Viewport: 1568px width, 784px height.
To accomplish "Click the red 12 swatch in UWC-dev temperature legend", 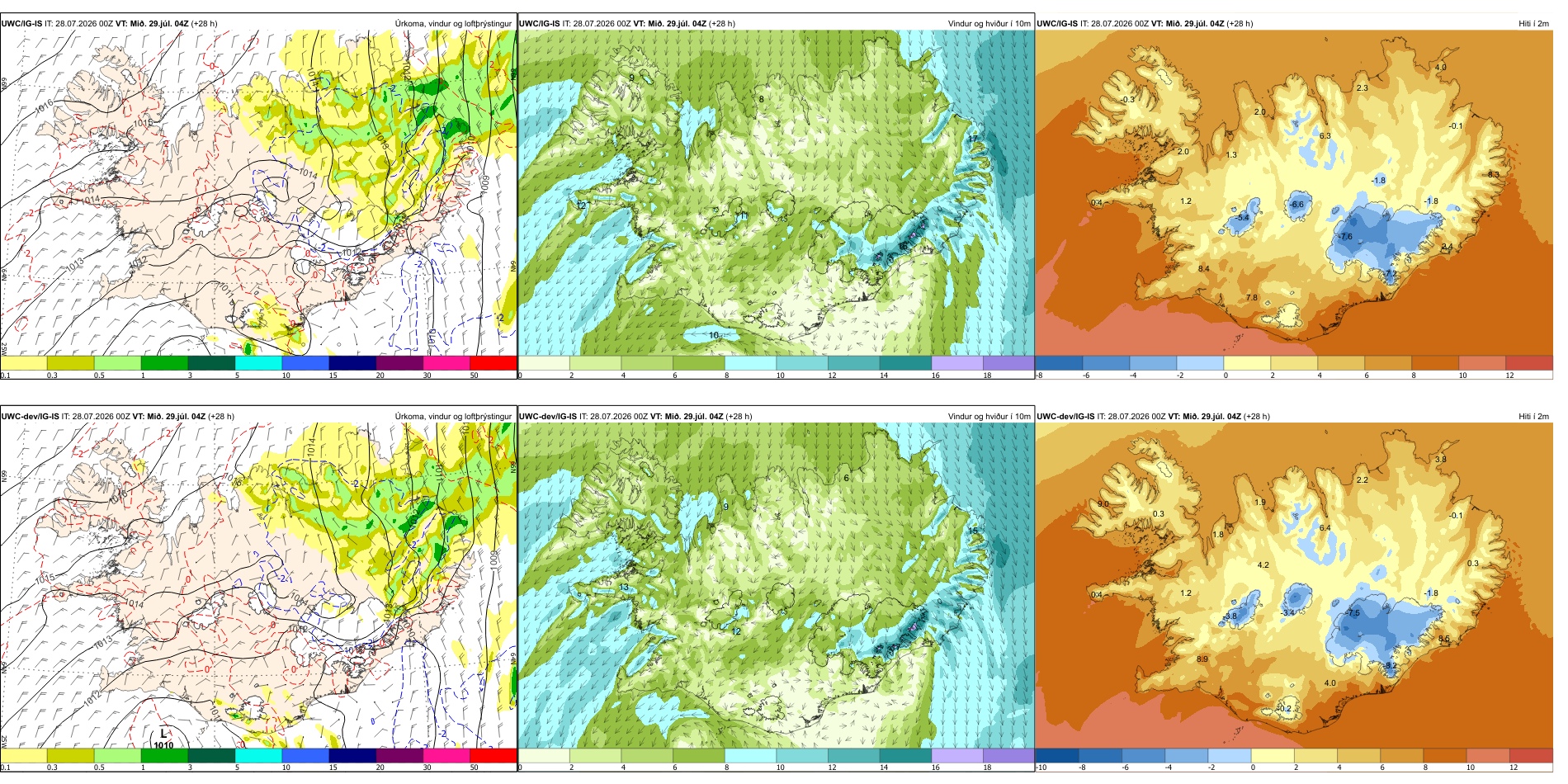I will tap(1532, 756).
